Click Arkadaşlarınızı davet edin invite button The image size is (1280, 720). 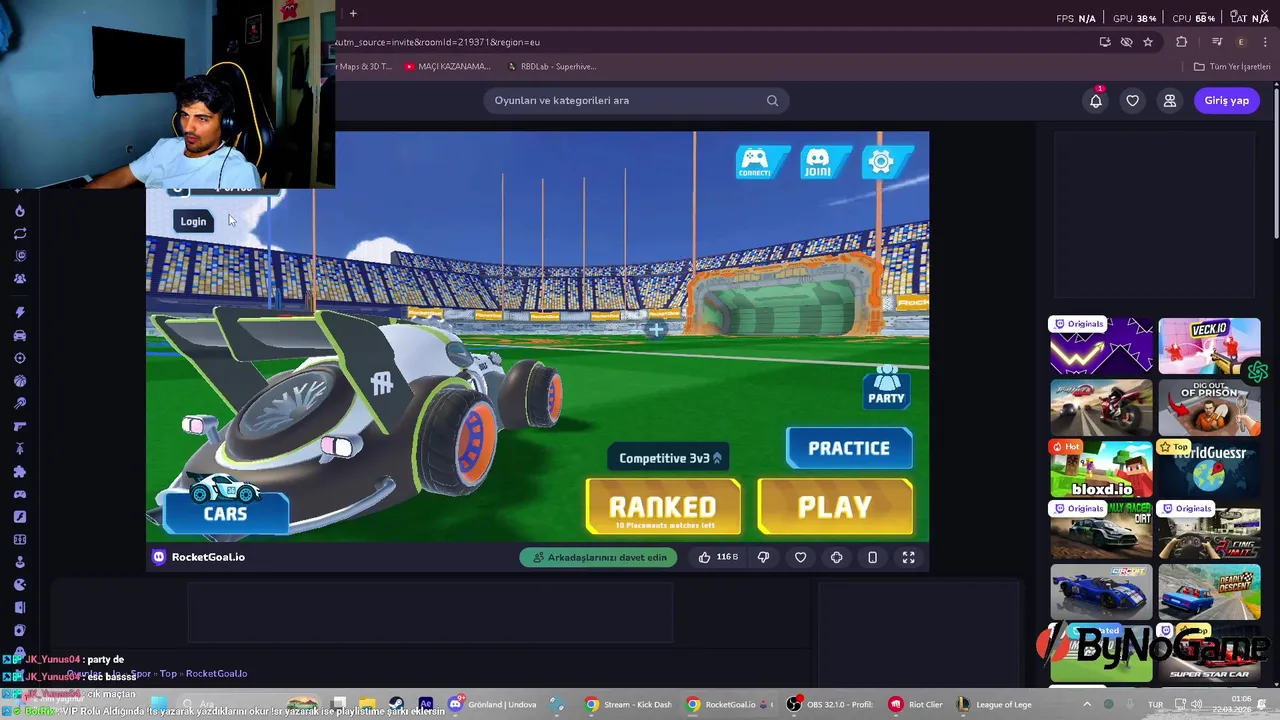(x=598, y=557)
